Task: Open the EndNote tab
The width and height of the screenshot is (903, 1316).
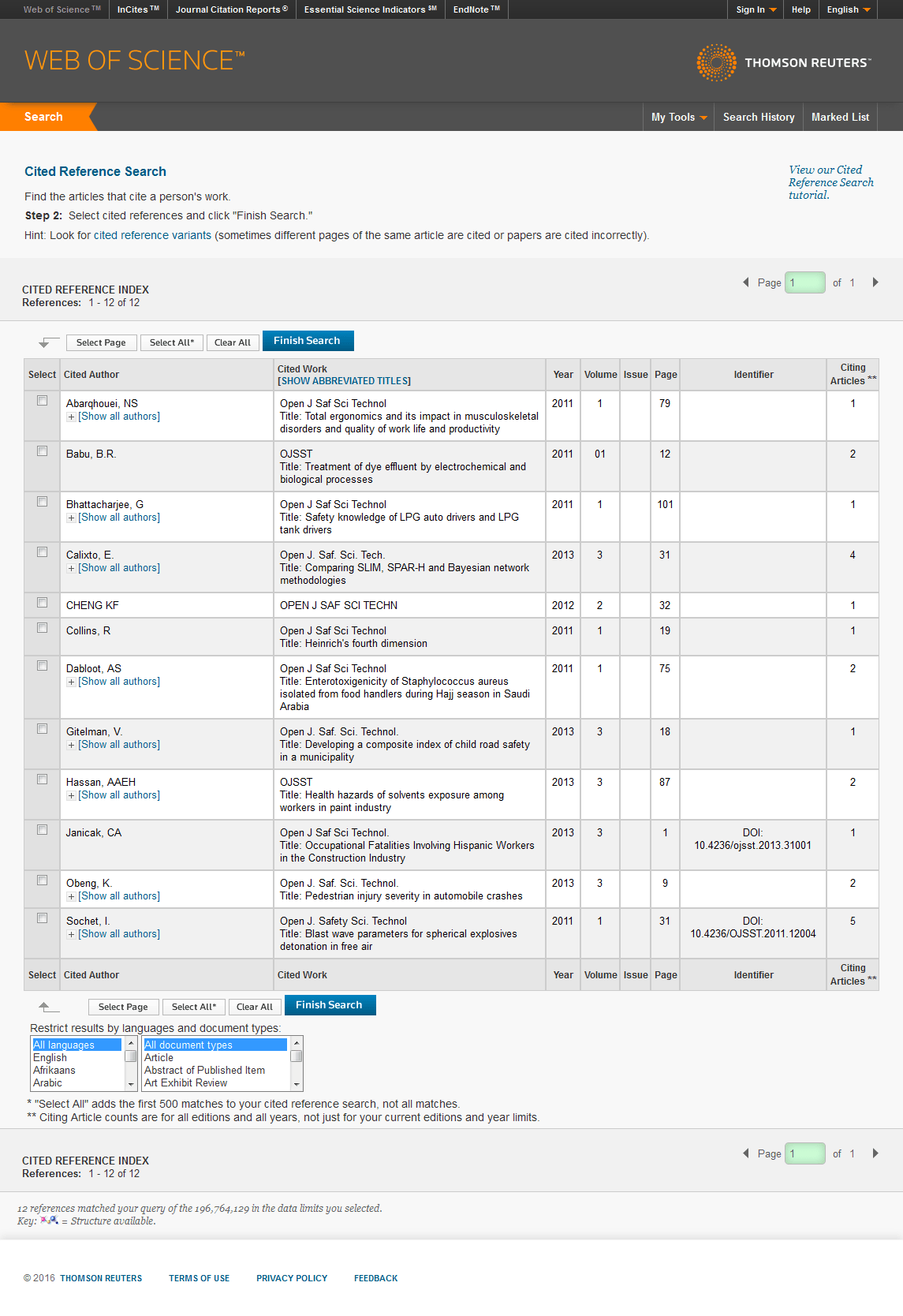Action: point(476,9)
